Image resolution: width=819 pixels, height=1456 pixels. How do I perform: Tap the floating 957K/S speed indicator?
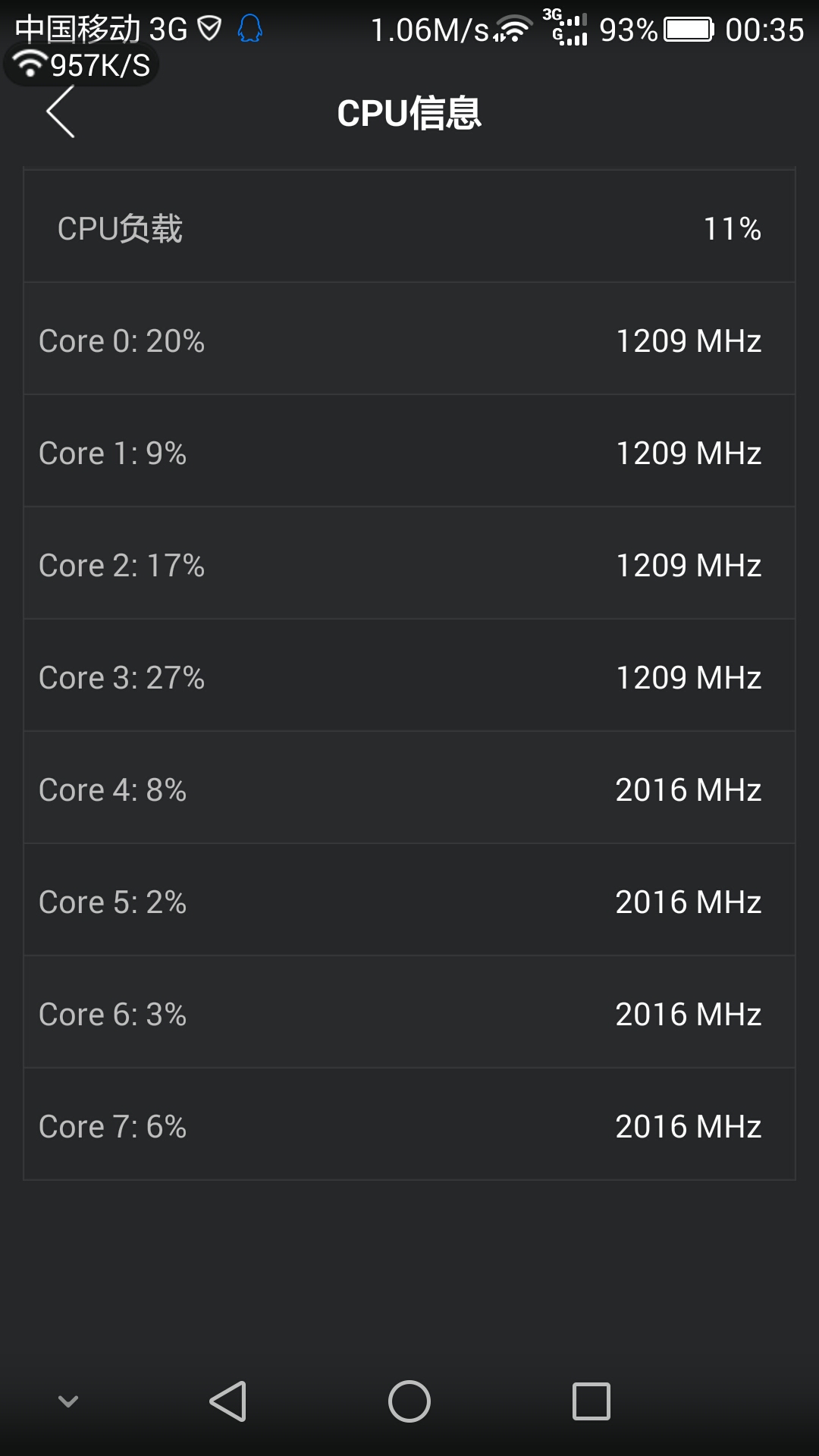coord(82,65)
